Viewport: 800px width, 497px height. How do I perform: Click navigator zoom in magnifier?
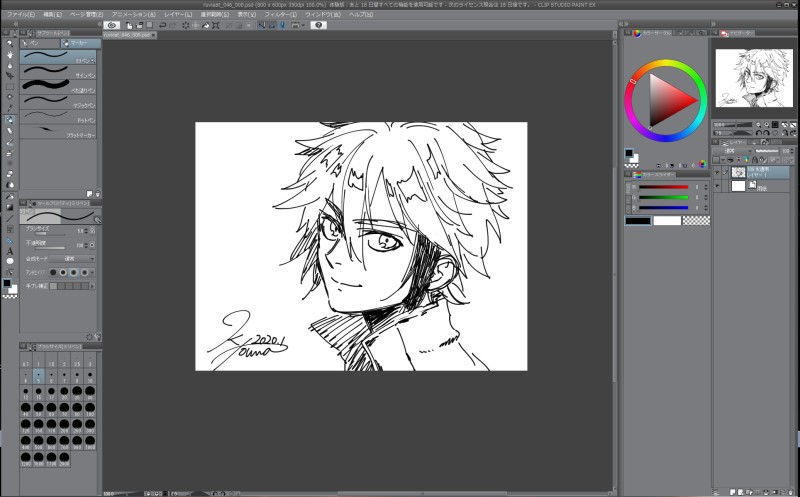pyautogui.click(x=767, y=125)
